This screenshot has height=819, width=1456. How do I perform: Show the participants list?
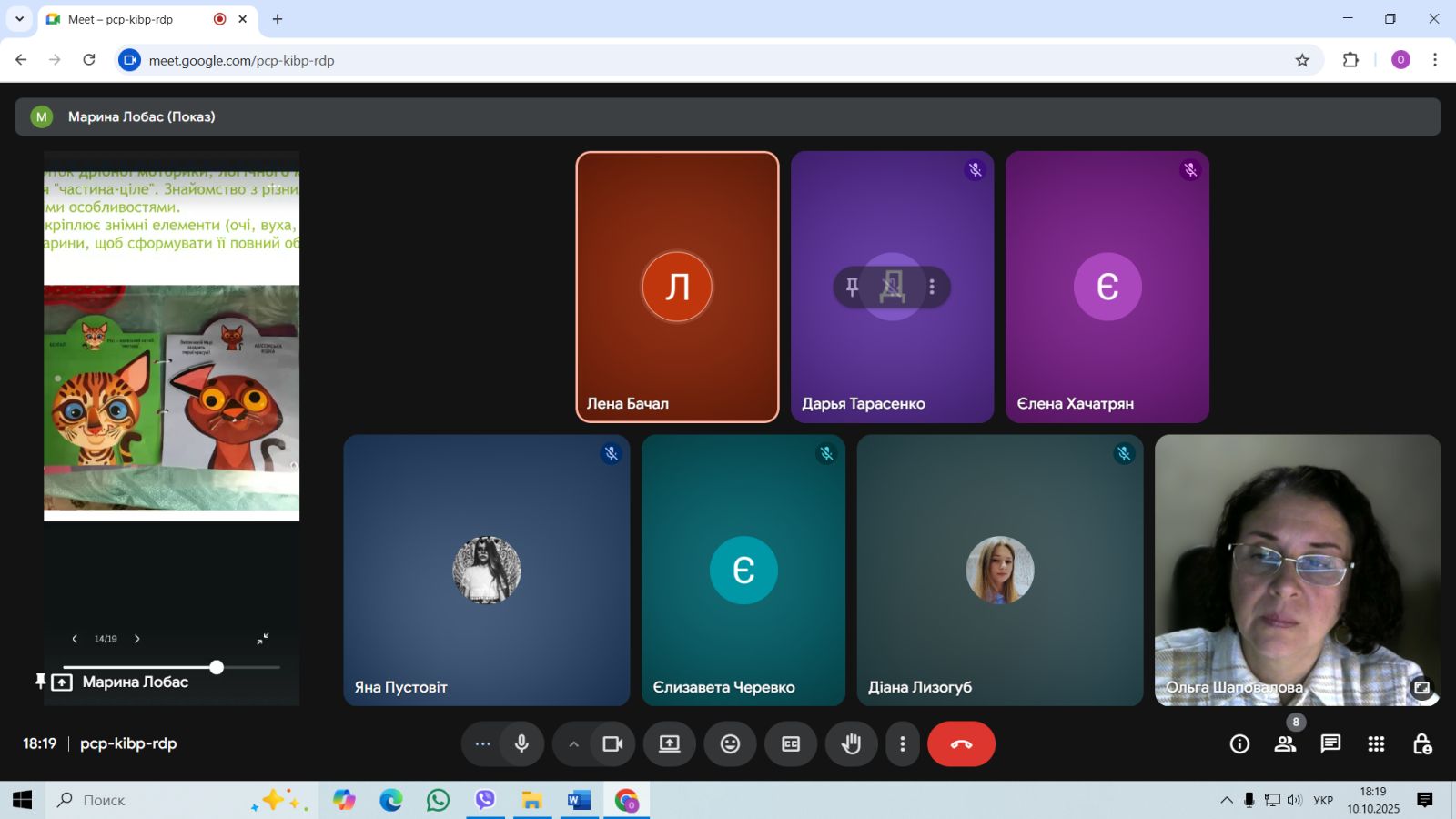coord(1285,744)
